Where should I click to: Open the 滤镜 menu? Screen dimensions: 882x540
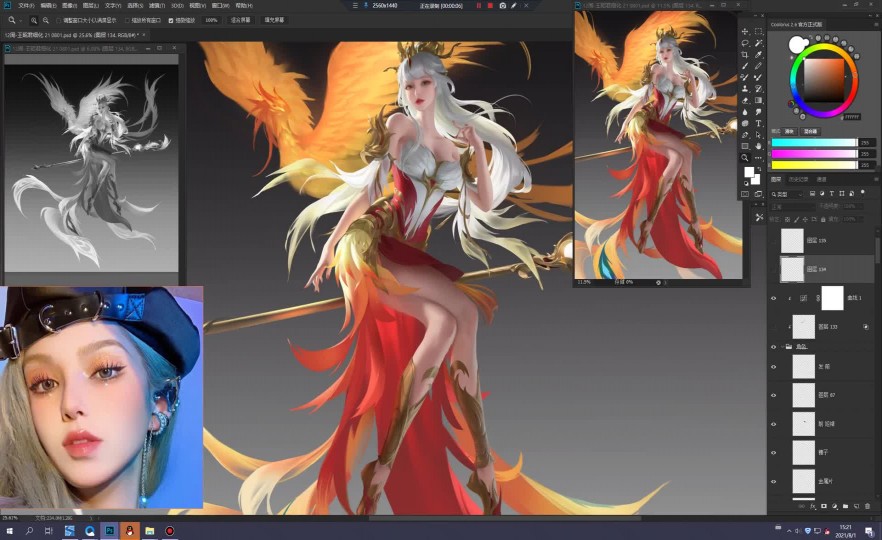156,6
